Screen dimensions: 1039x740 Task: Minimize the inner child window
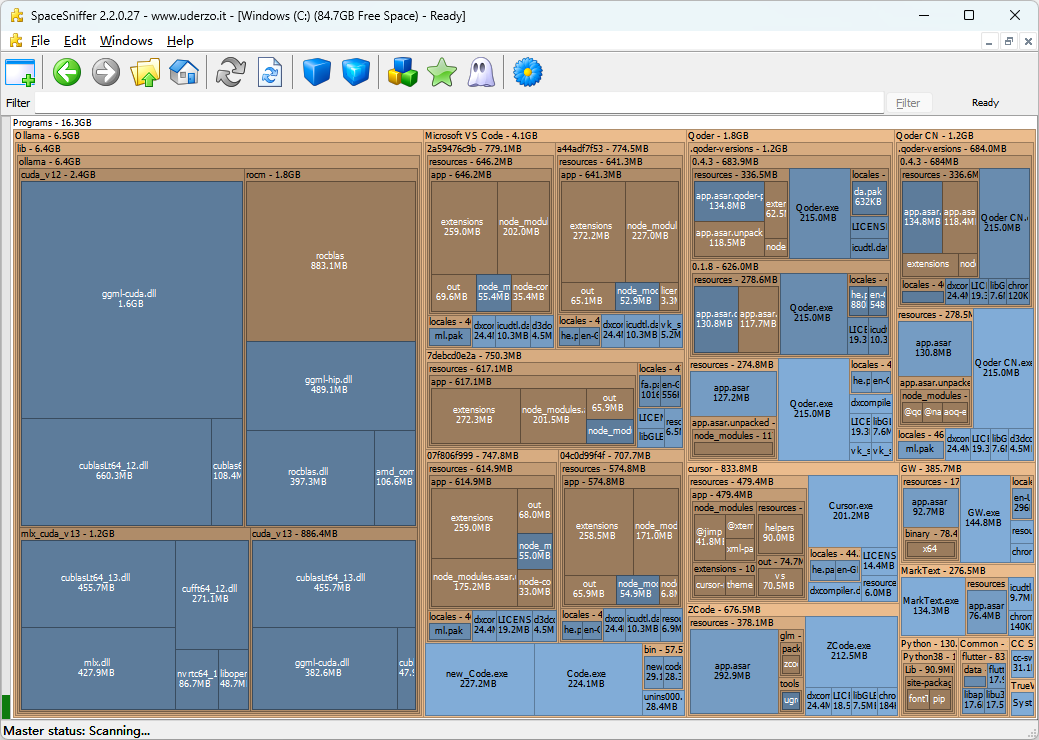tap(989, 41)
